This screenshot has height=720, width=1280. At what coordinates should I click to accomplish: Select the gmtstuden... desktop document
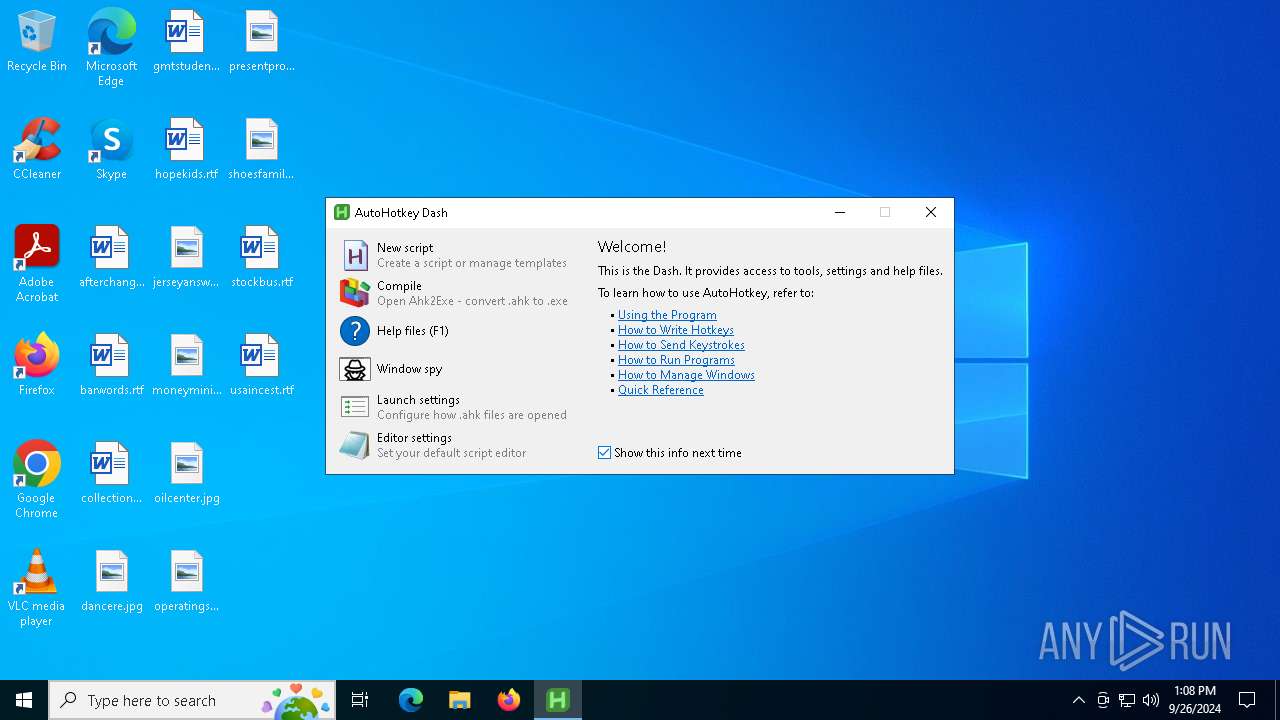coord(186,41)
